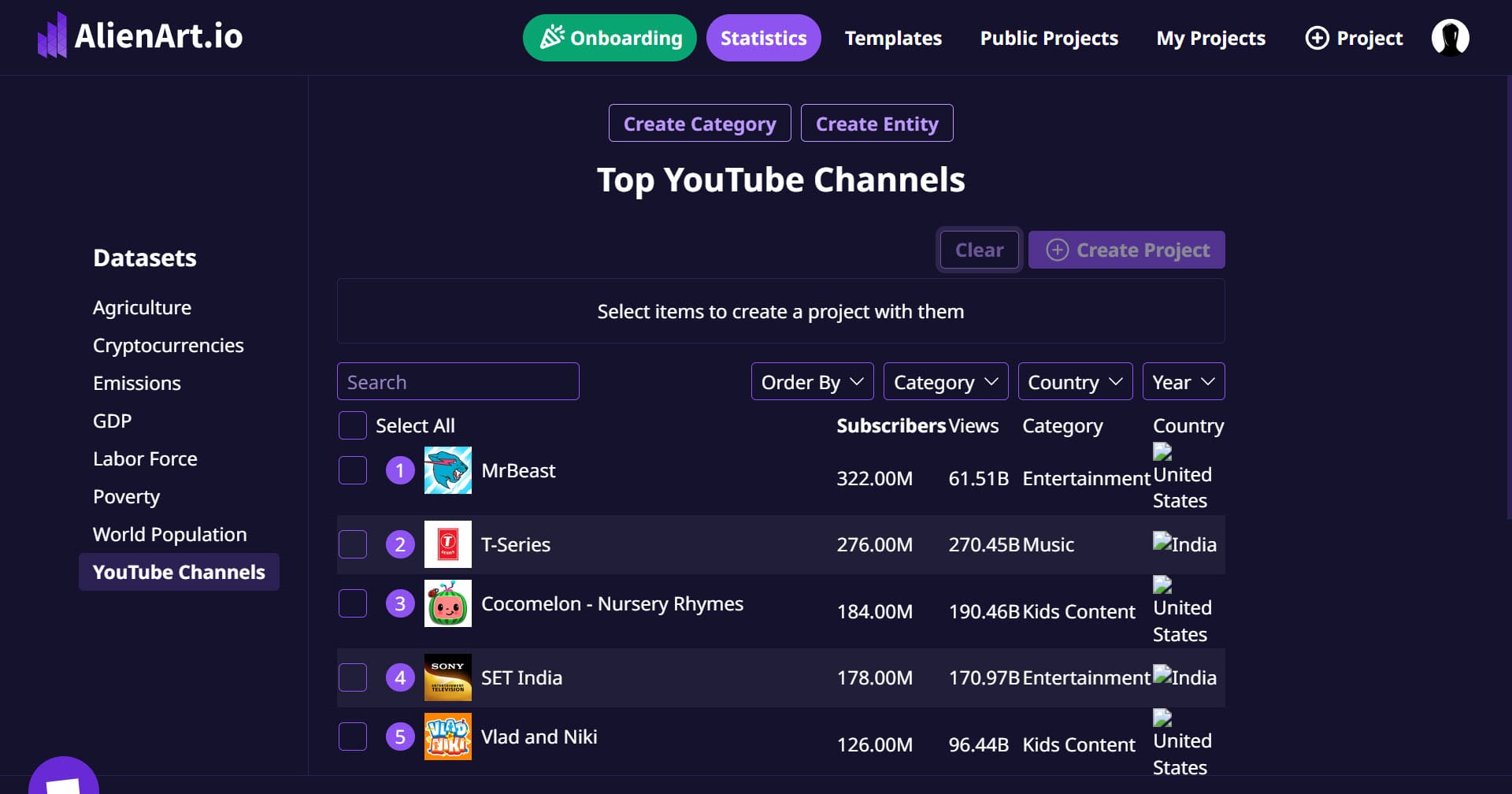Select the Labor Force dataset
Image resolution: width=1512 pixels, height=794 pixels.
pos(145,458)
